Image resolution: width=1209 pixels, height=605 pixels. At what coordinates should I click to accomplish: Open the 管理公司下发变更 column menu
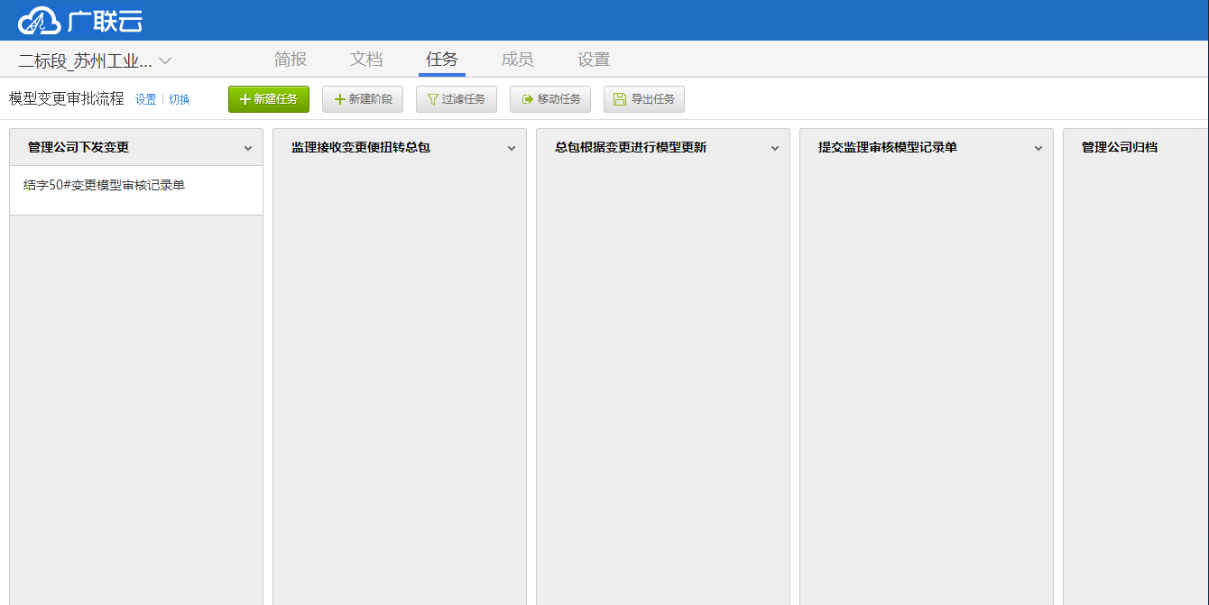249,146
